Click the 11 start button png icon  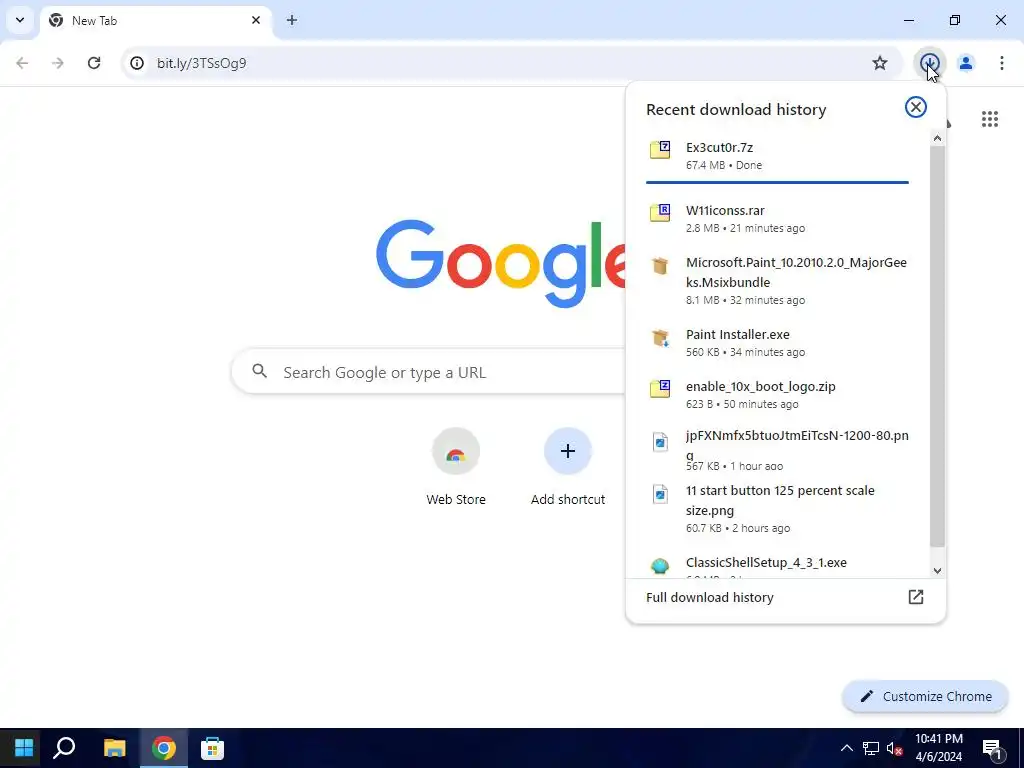(660, 494)
